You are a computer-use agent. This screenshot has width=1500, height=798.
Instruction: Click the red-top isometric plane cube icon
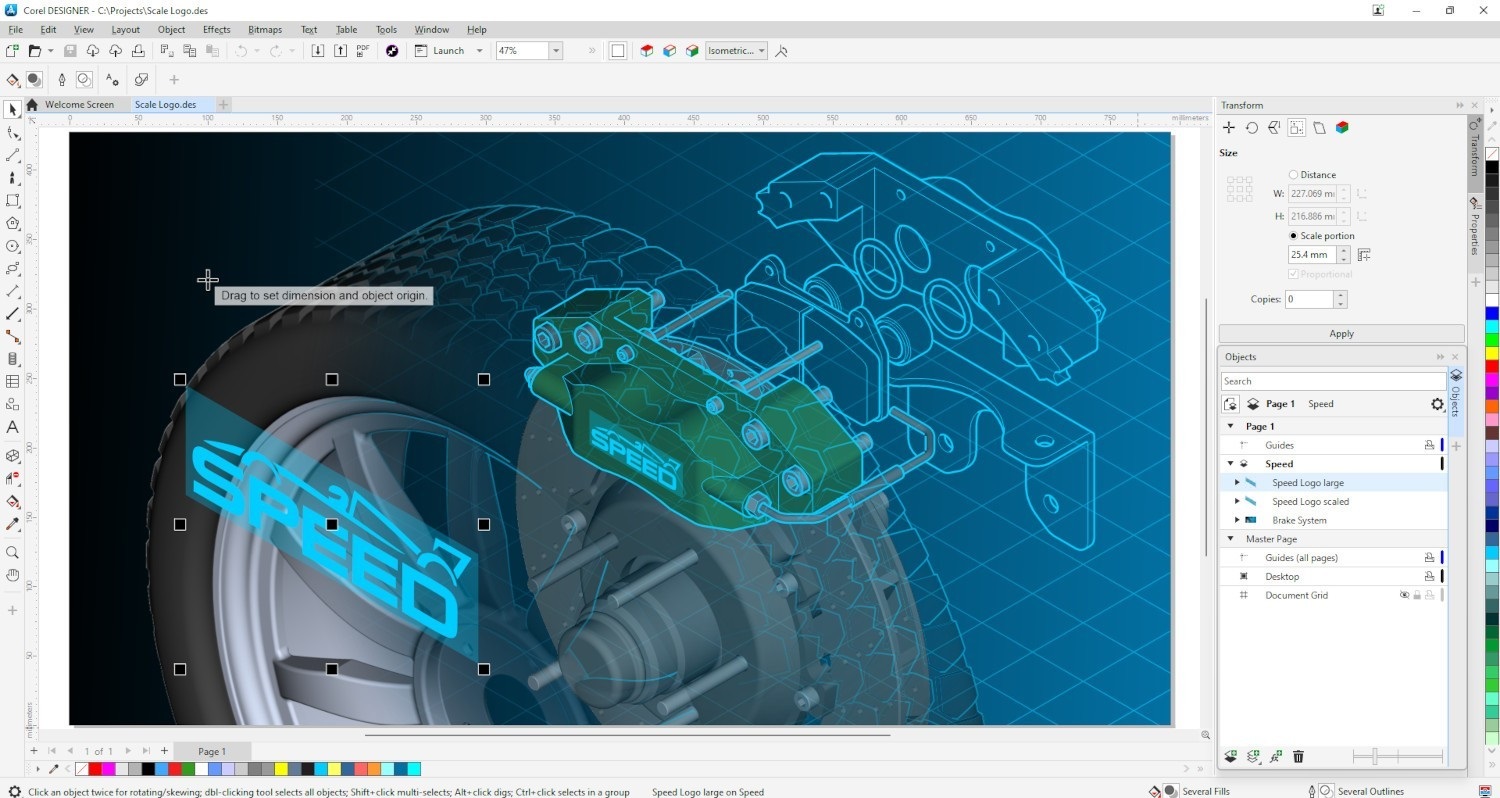pos(647,51)
